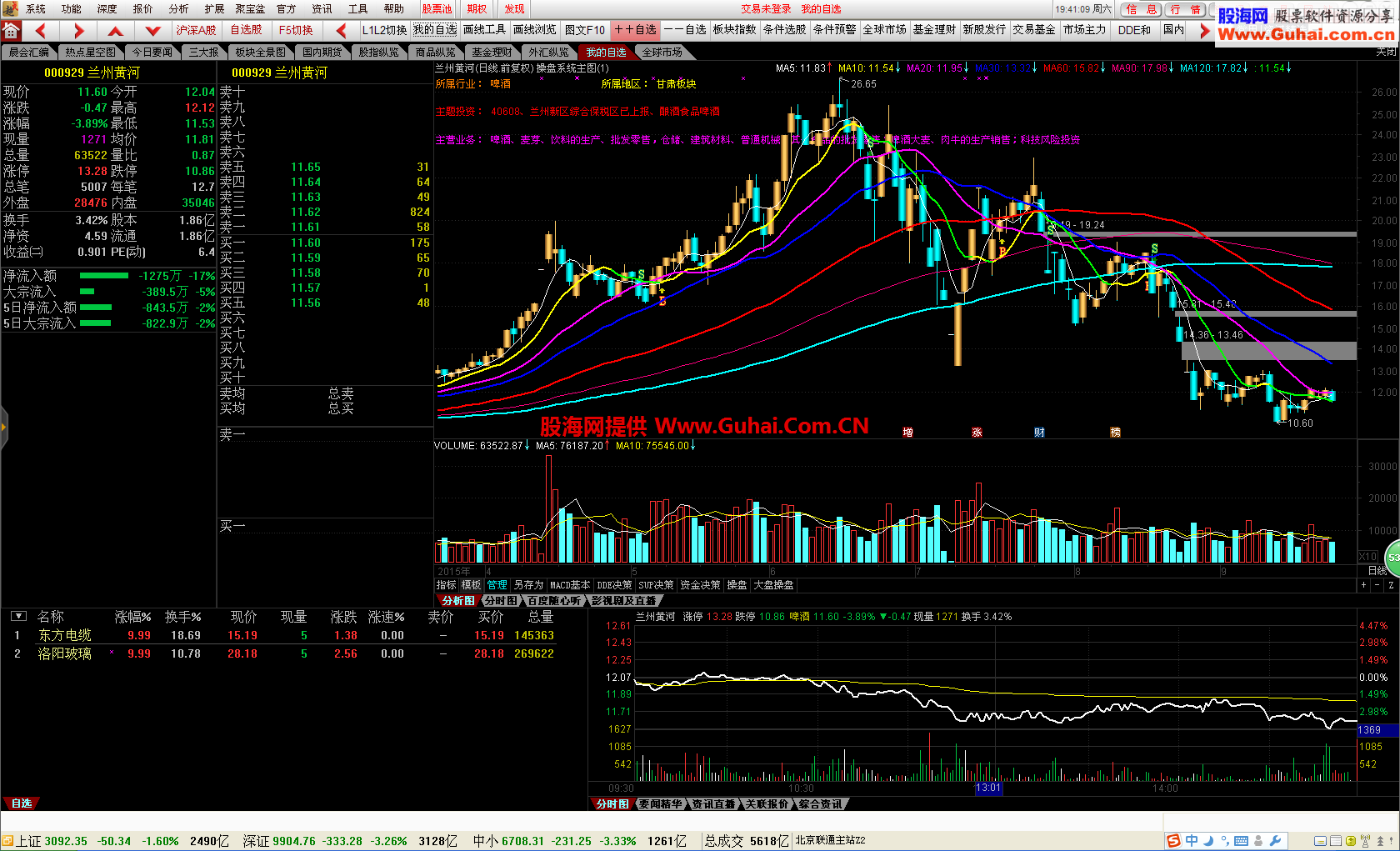Image resolution: width=1400 pixels, height=851 pixels.
Task: Click the 信息 button at top right
Action: pyautogui.click(x=1141, y=9)
